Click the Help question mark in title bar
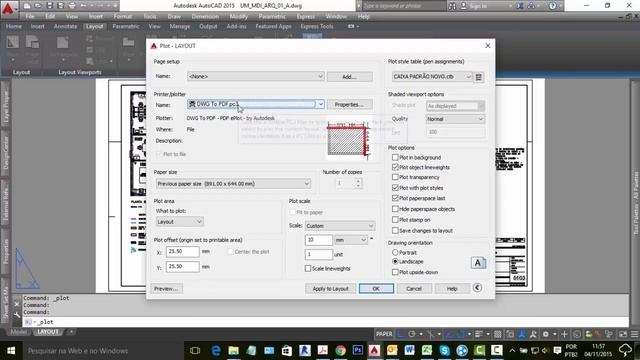Viewport: 640px width, 360px height. click(552, 6)
